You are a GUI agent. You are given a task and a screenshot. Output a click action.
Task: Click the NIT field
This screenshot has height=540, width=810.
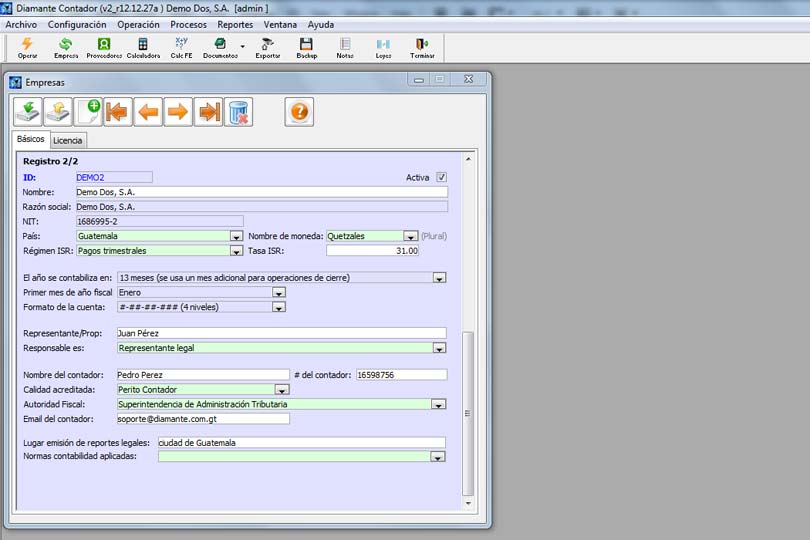[x=160, y=222]
